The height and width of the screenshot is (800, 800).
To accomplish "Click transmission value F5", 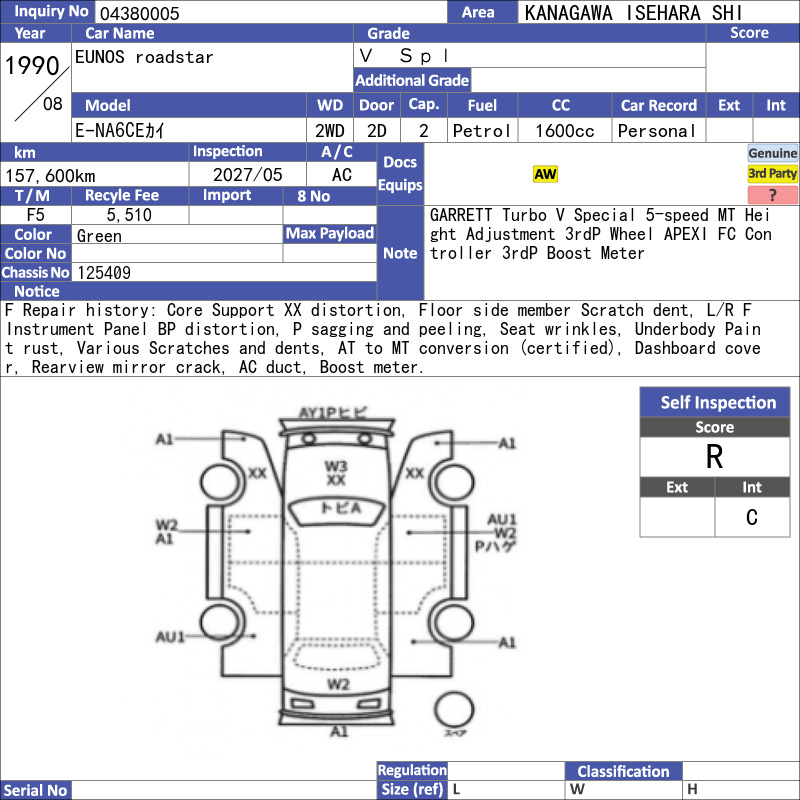I will tap(36, 215).
